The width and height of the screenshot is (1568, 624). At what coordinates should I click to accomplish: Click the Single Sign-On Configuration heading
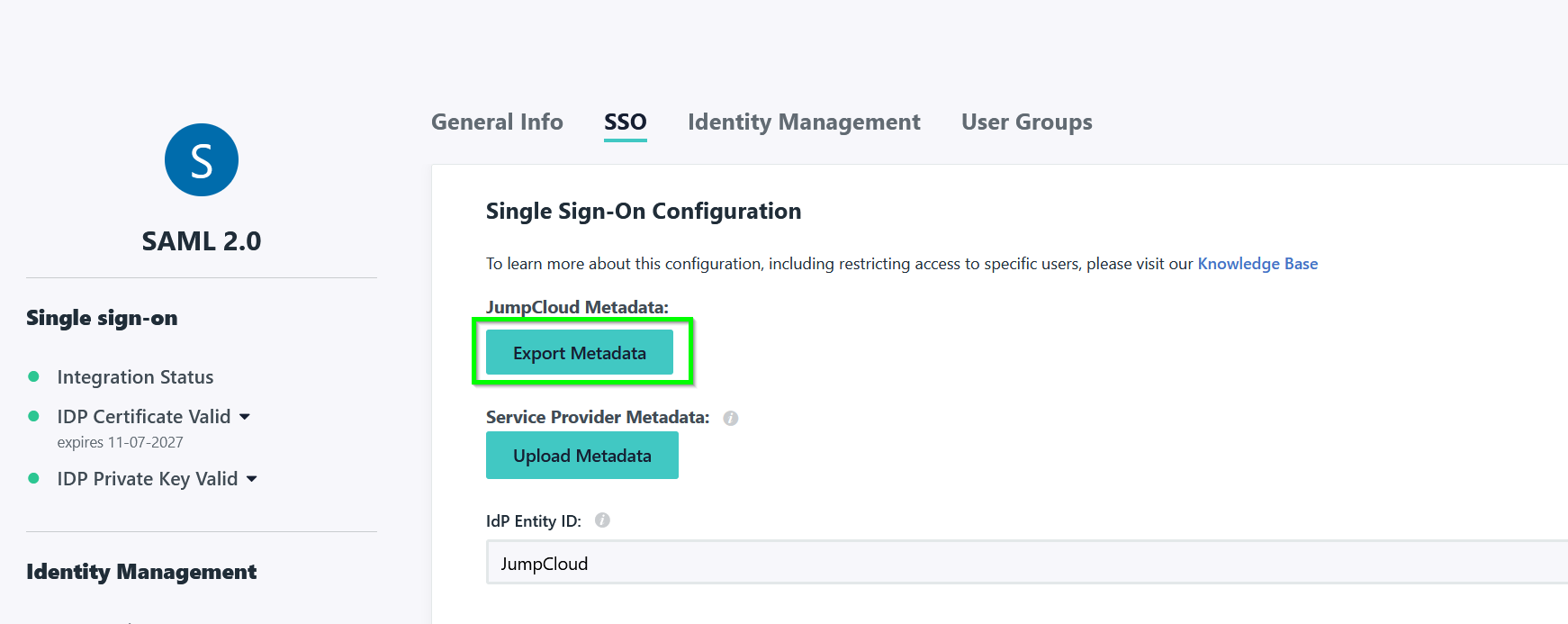pyautogui.click(x=644, y=212)
